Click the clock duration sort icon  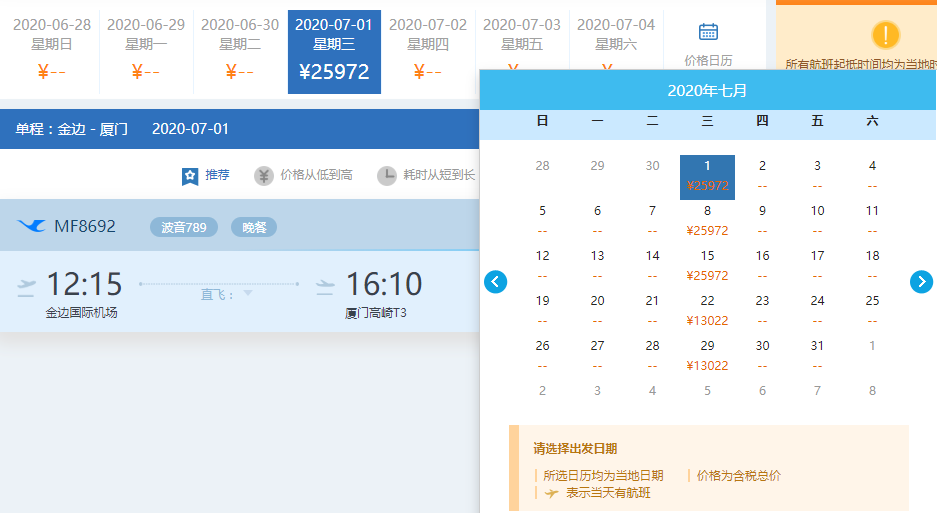tap(387, 176)
